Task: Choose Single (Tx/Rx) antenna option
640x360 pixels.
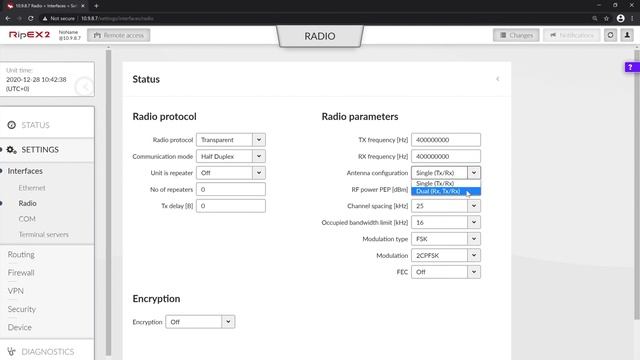Action: click(x=446, y=184)
